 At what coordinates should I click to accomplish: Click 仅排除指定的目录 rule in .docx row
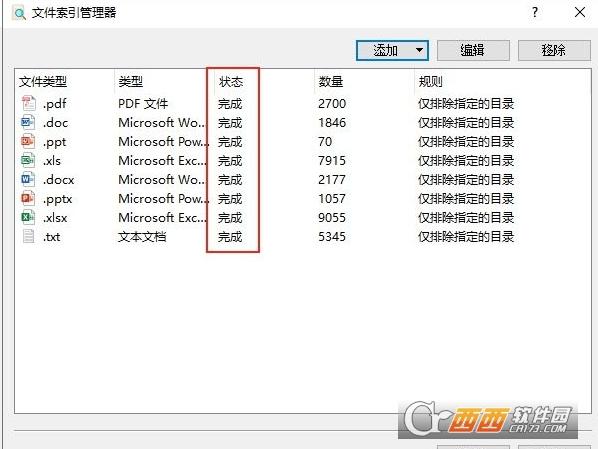pos(466,179)
